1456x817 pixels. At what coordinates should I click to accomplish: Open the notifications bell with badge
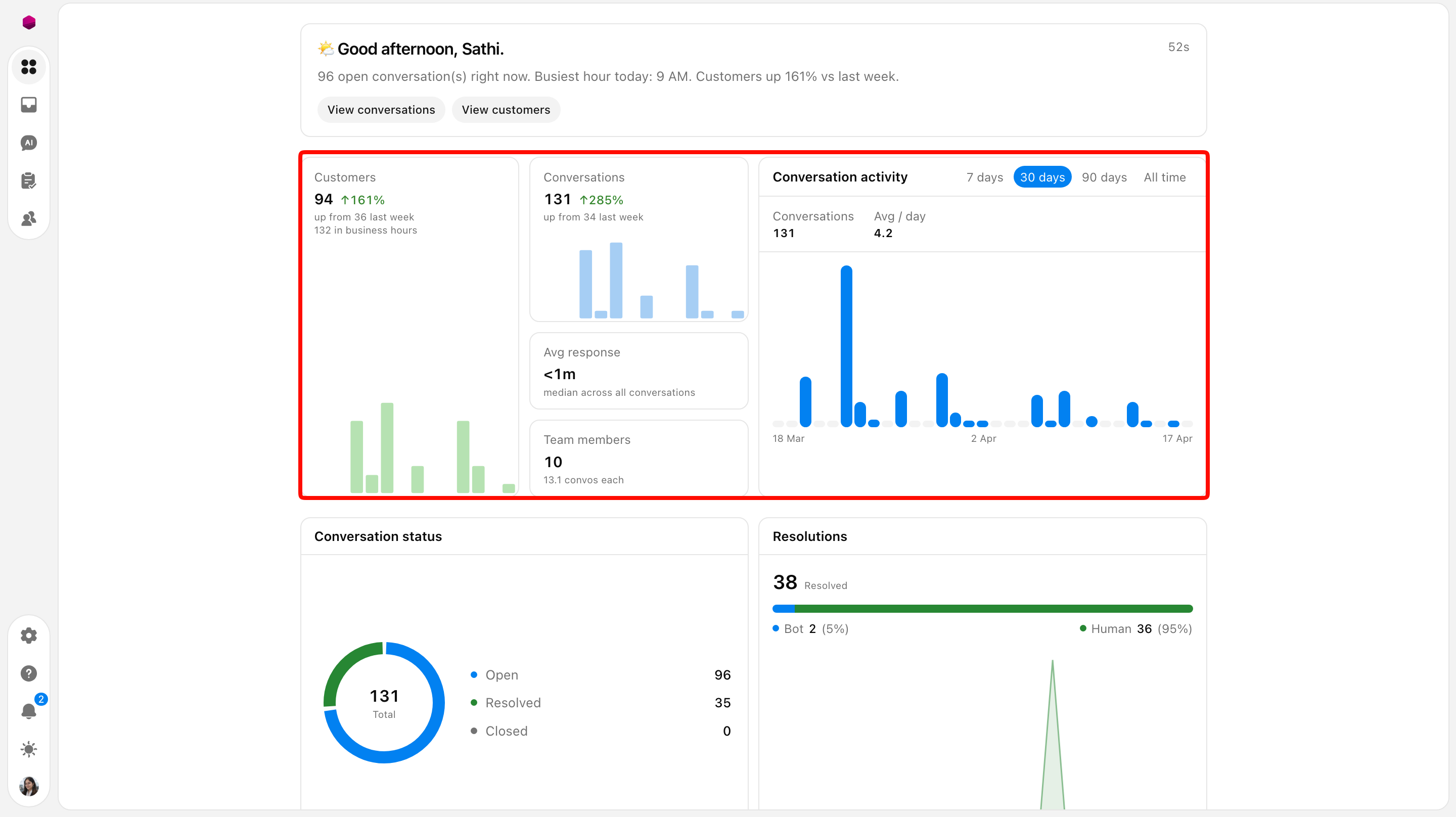29,711
